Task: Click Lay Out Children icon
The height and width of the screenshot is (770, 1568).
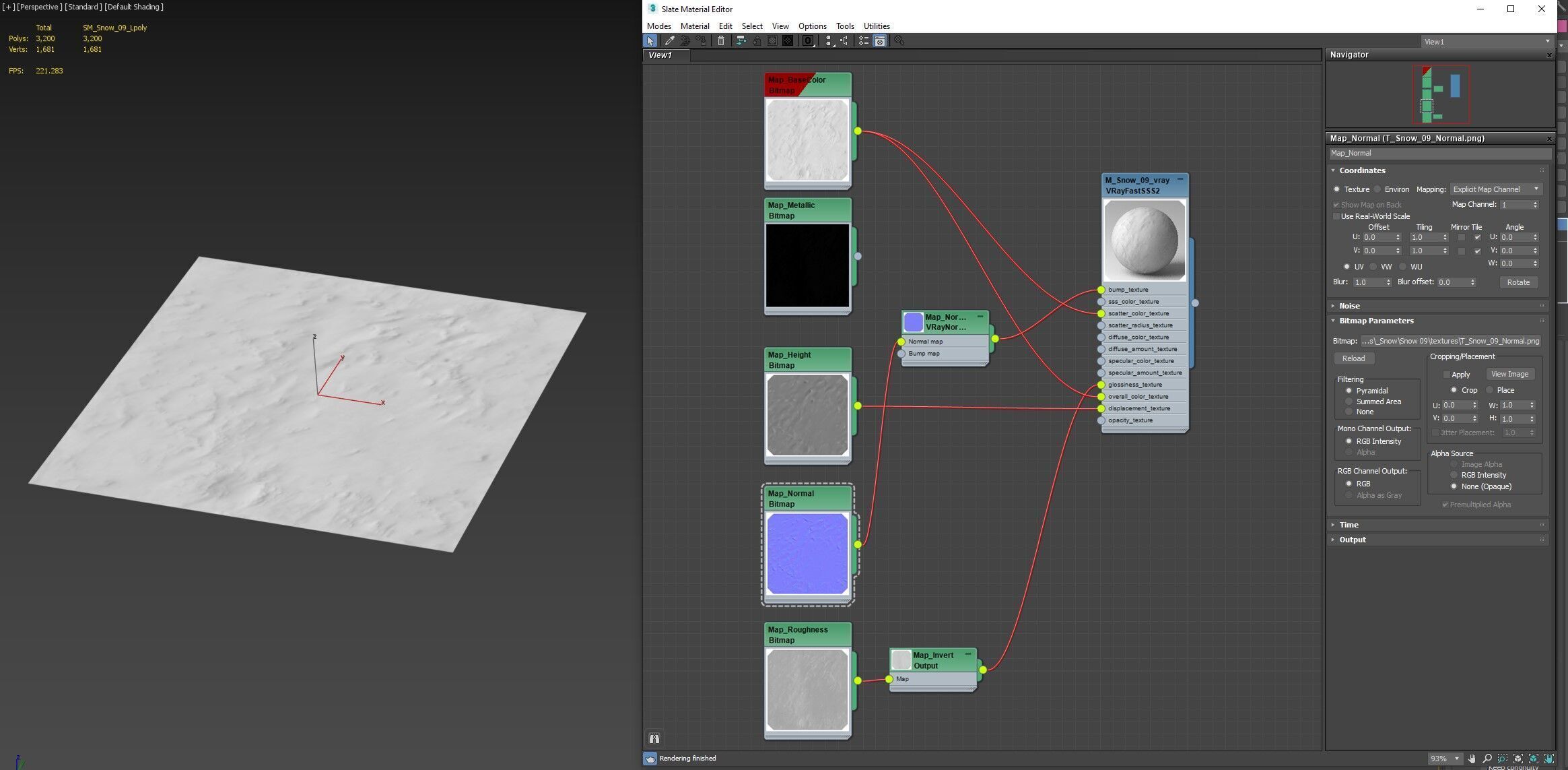Action: pos(844,41)
